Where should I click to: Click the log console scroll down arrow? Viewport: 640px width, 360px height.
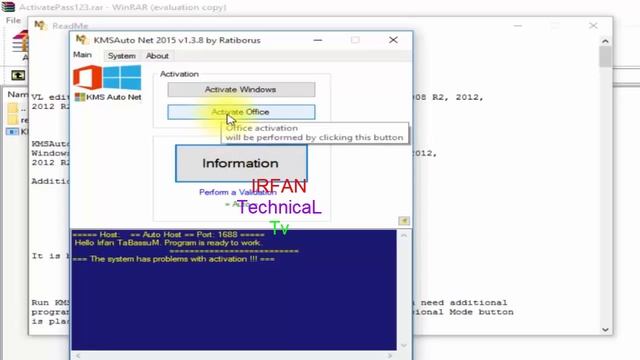coord(404,345)
